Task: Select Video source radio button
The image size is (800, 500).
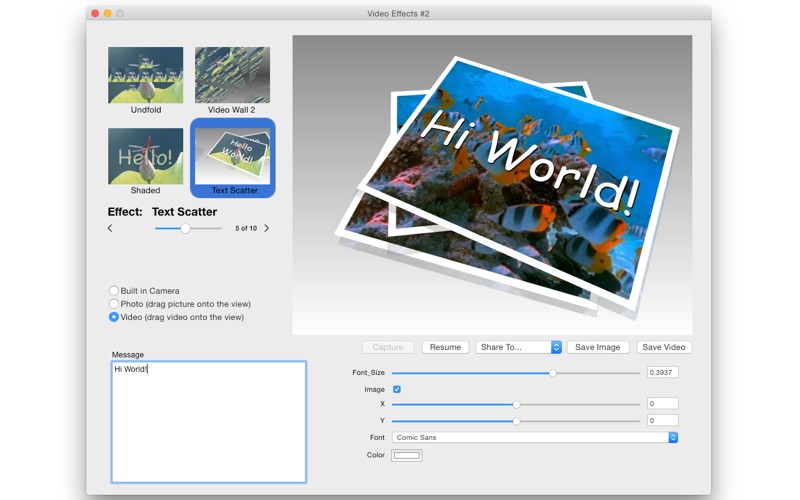Action: pyautogui.click(x=114, y=317)
